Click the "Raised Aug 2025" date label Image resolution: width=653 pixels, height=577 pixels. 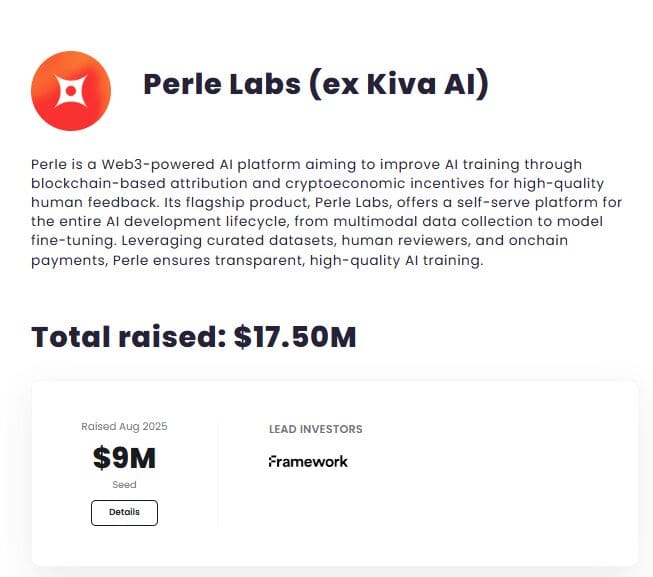click(124, 426)
